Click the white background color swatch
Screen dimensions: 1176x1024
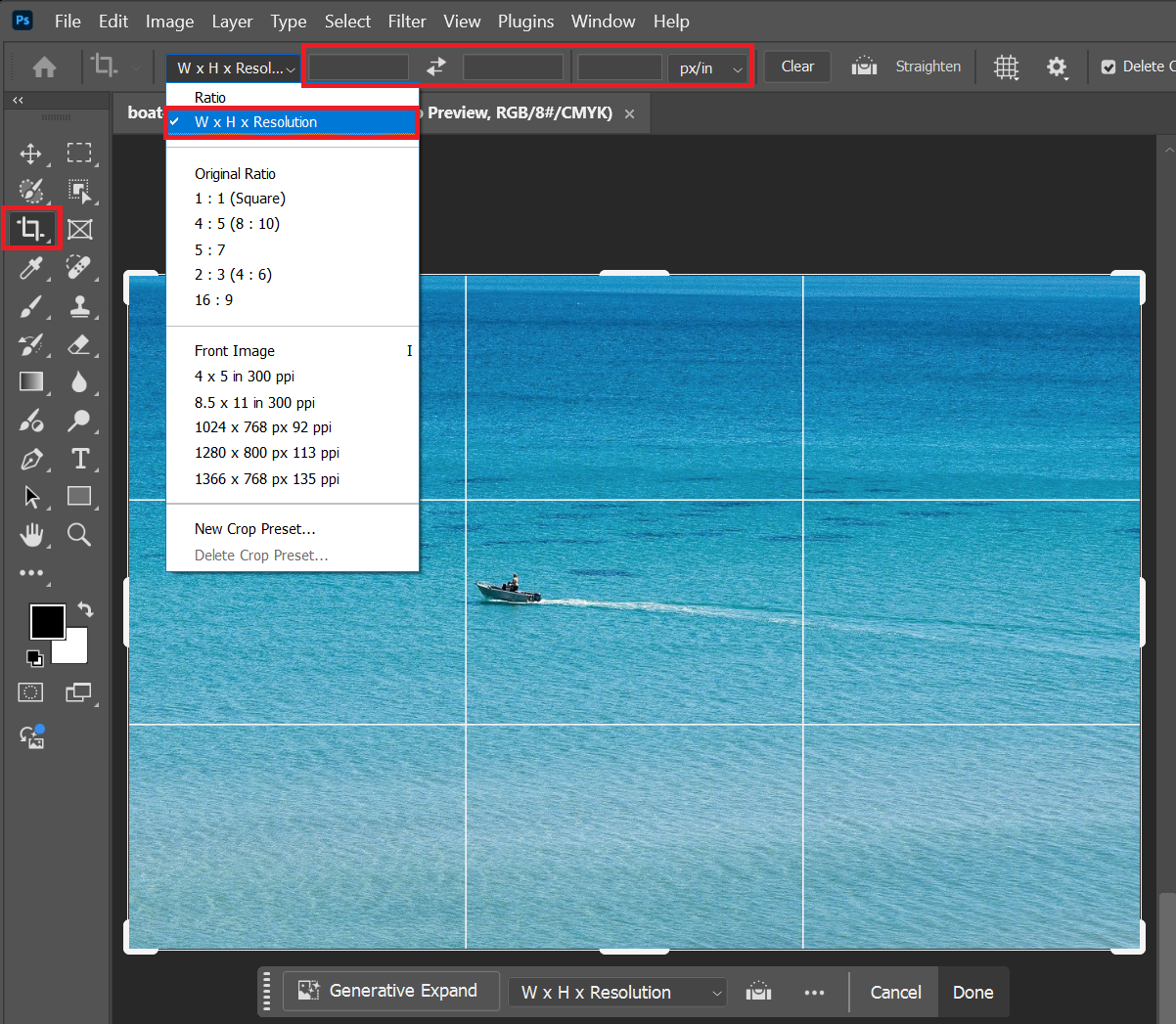74,650
